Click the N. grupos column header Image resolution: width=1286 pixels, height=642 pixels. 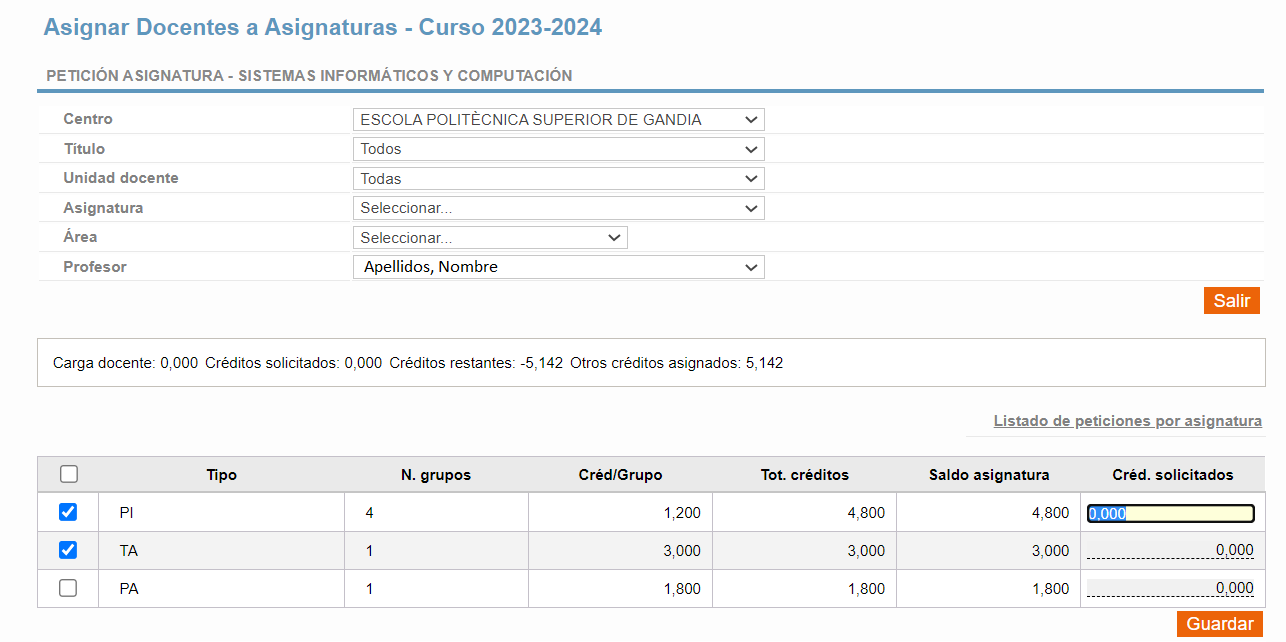[x=436, y=475]
